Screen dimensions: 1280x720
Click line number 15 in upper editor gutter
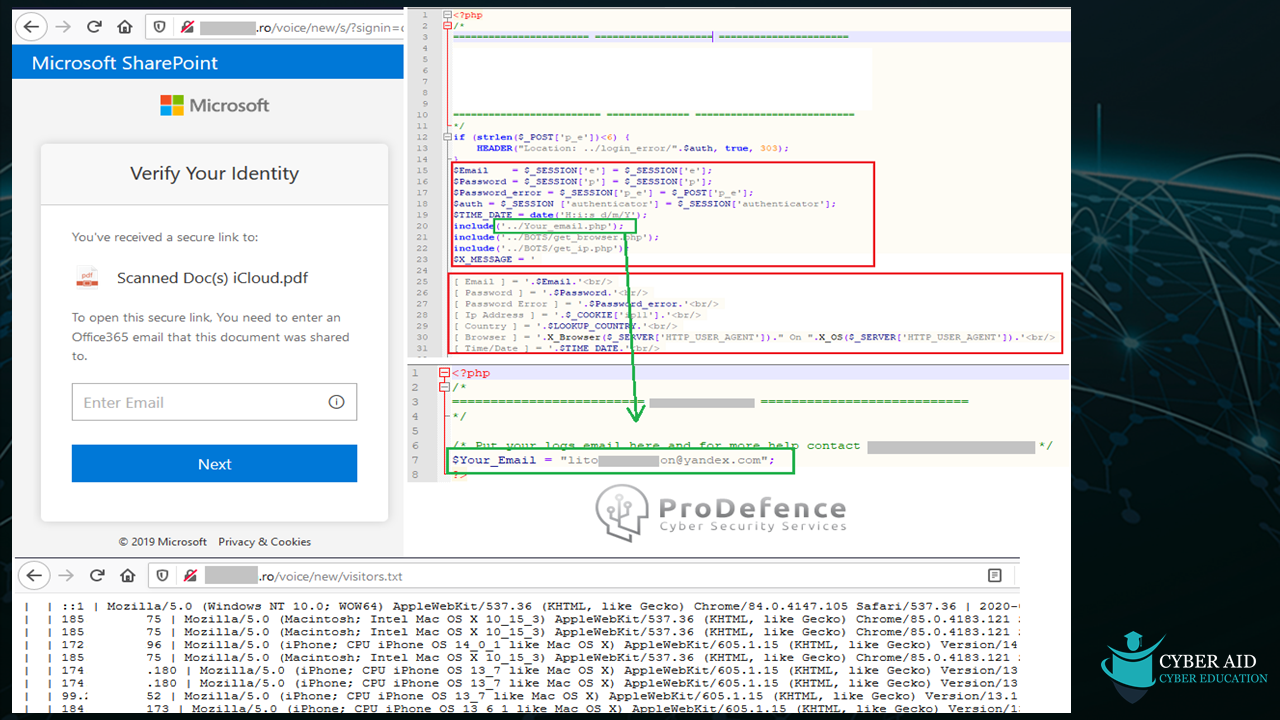click(423, 171)
